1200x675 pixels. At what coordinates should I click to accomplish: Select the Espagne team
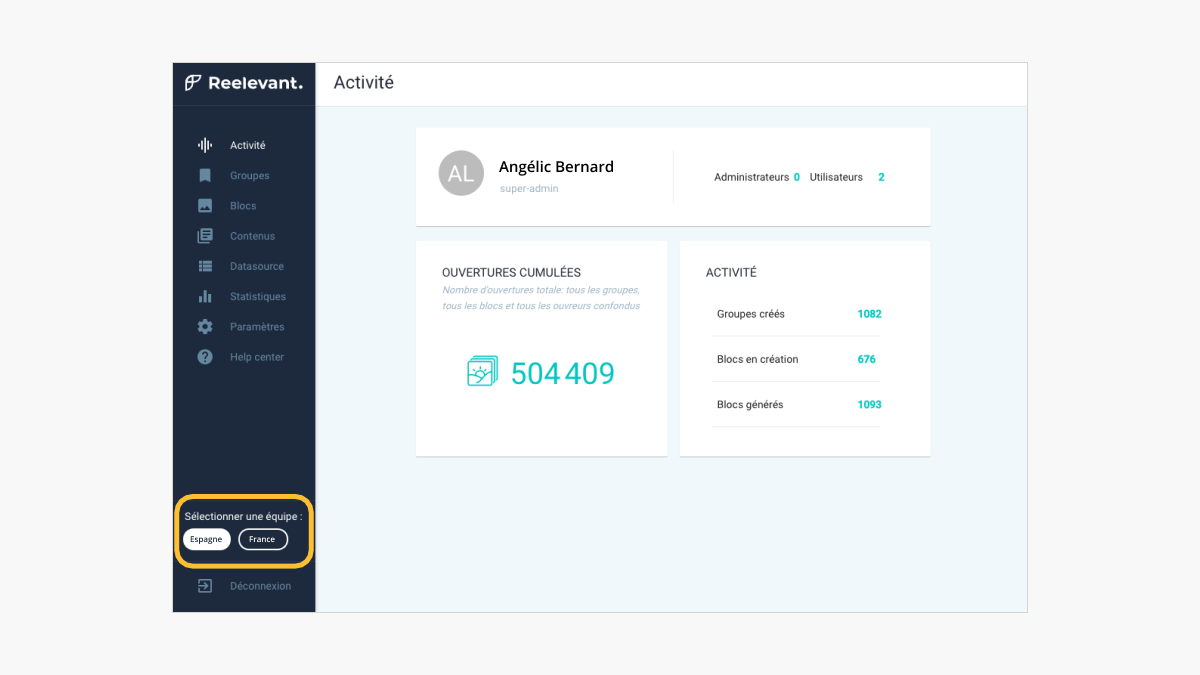click(206, 539)
